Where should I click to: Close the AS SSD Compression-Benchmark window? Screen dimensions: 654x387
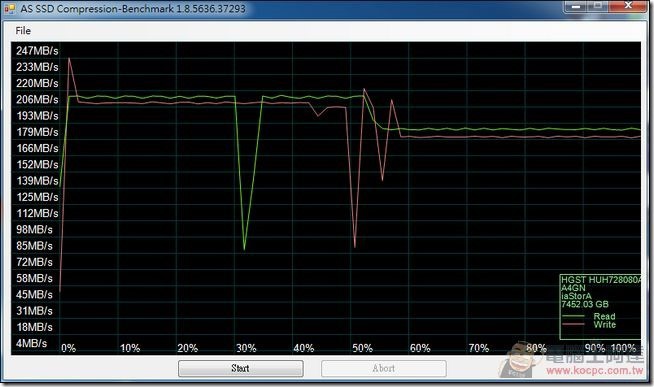click(628, 6)
